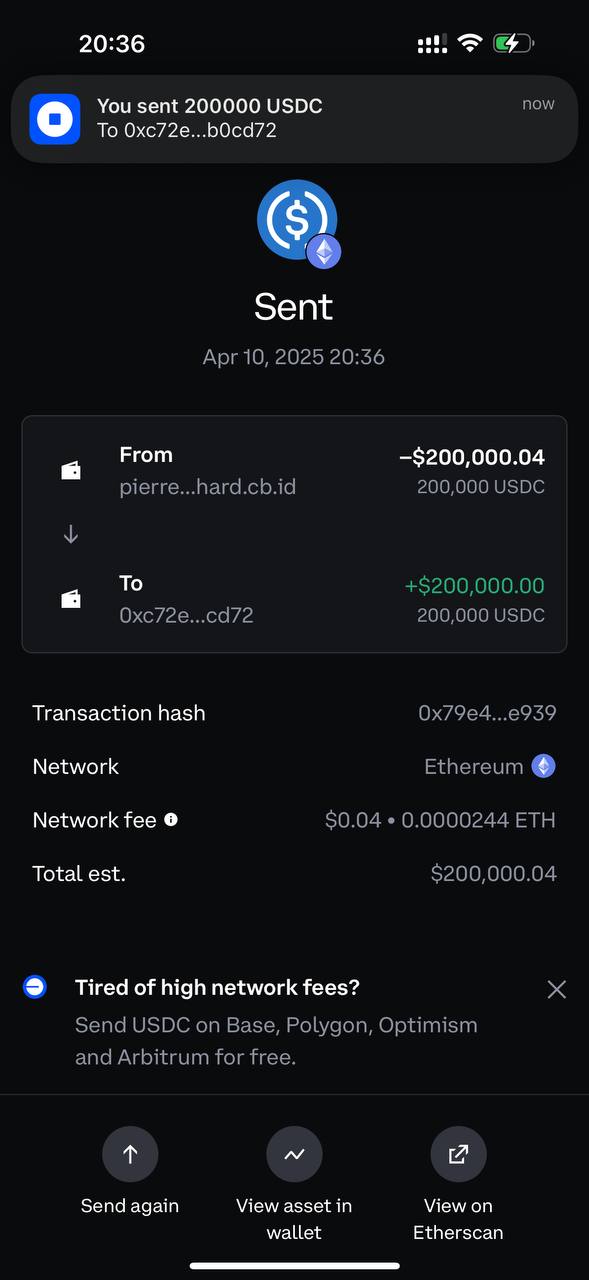The height and width of the screenshot is (1280, 589).
Task: Dismiss the high network fees banner
Action: (x=557, y=989)
